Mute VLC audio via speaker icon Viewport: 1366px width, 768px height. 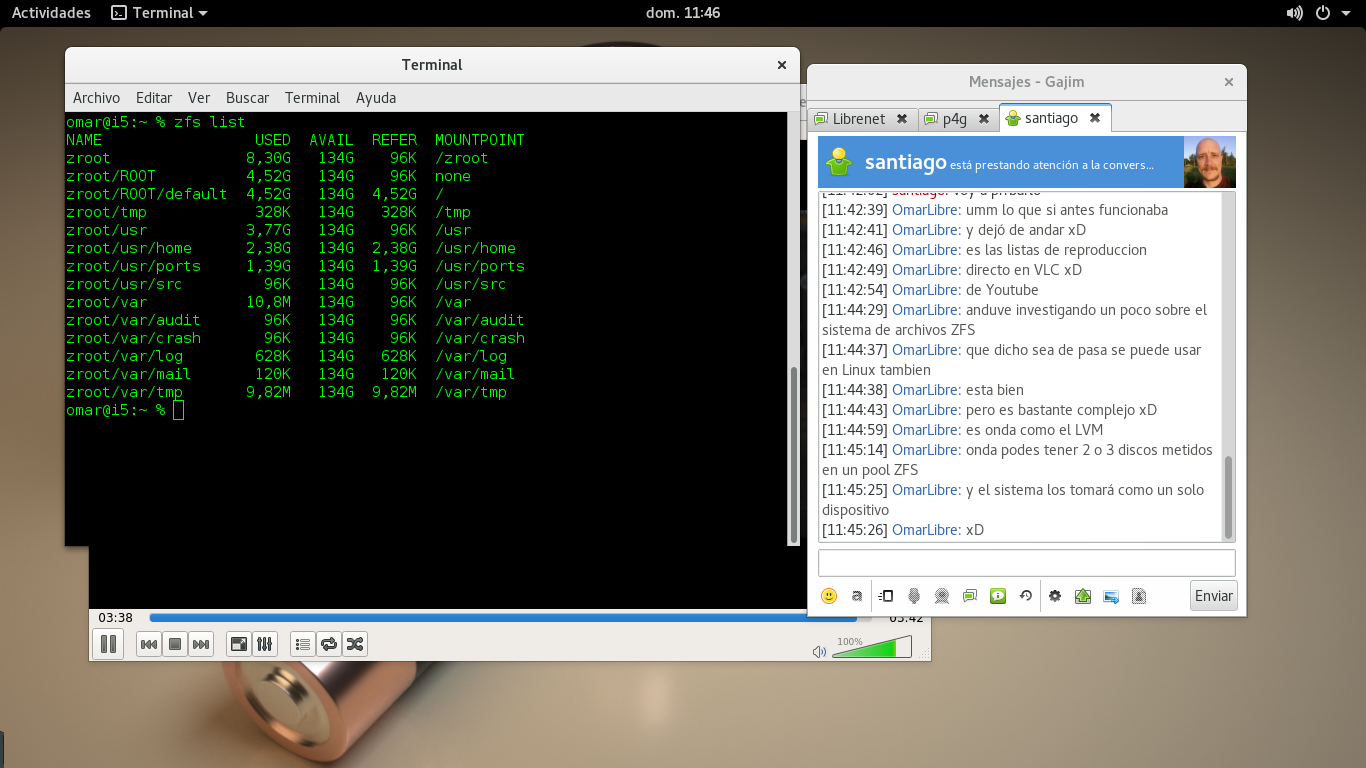[x=819, y=651]
